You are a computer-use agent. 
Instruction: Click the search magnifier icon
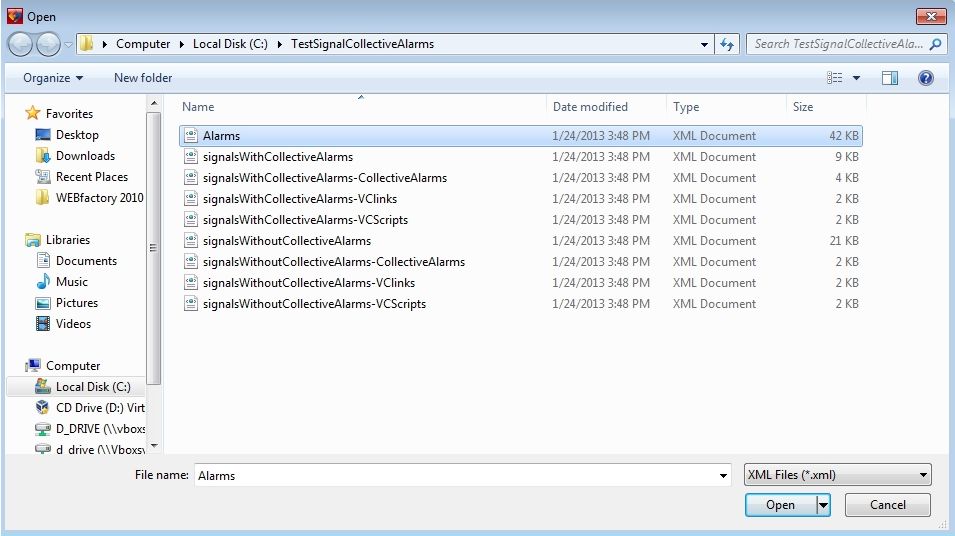[936, 44]
